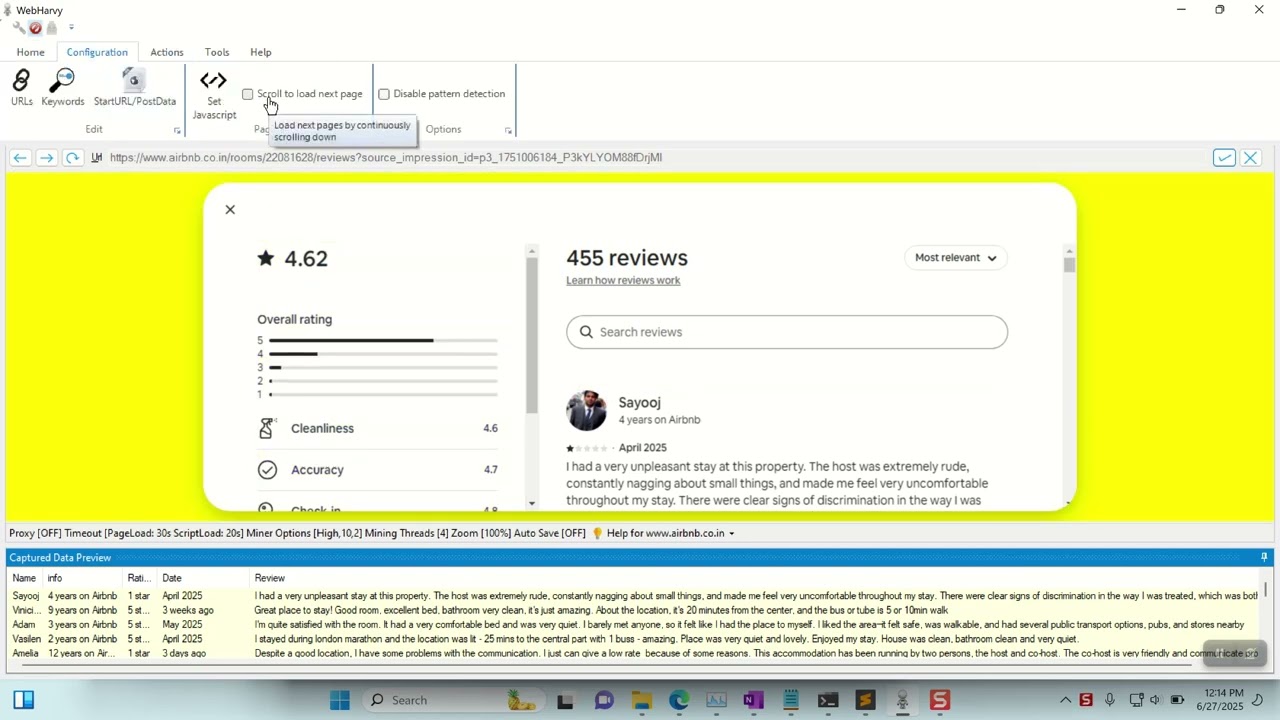Open the URLs editor
1280x720 pixels.
pyautogui.click(x=21, y=87)
